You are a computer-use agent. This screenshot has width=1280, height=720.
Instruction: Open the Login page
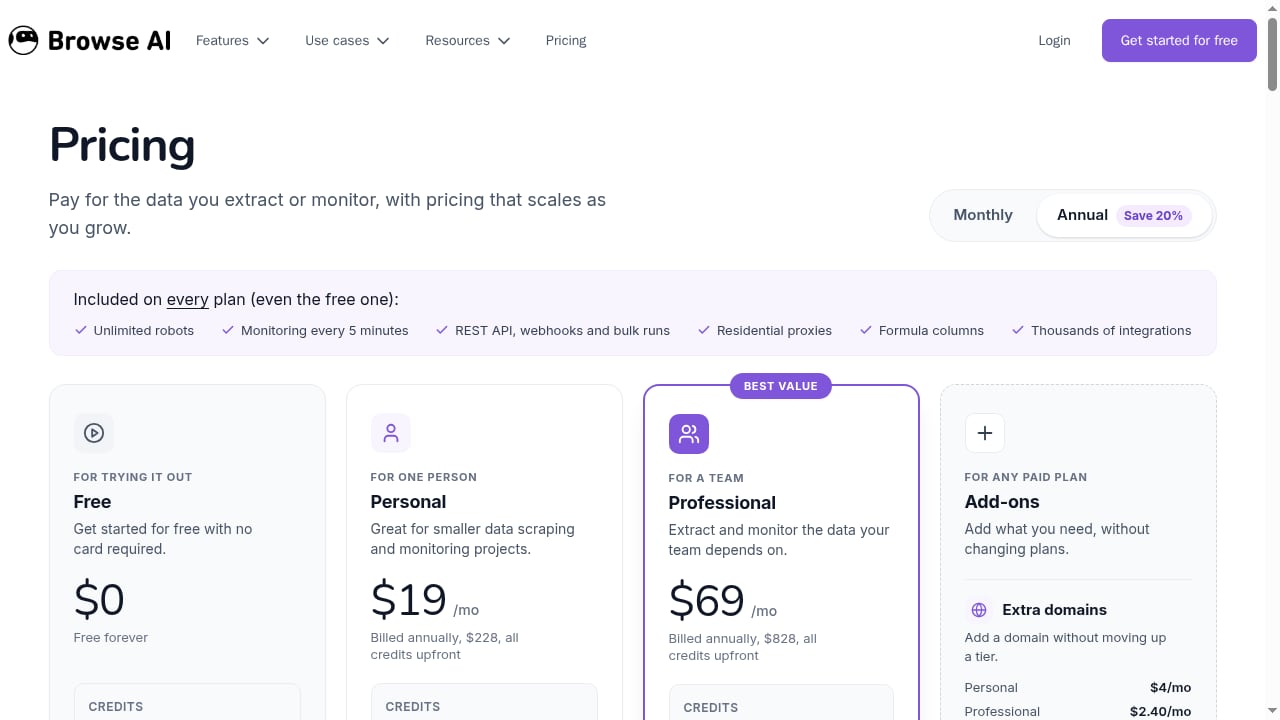1054,40
